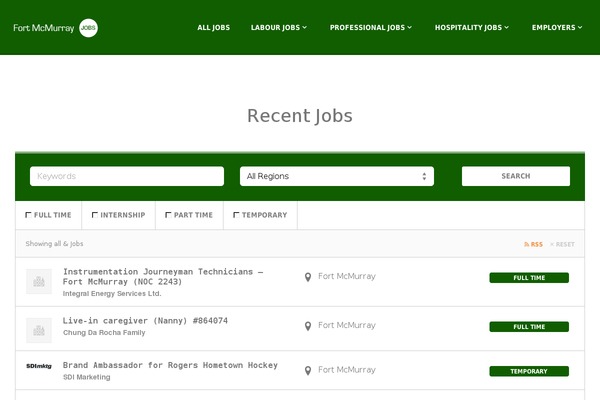The width and height of the screenshot is (600, 400).
Task: Click Integral Energy Services Ltd. company name
Action: [112, 294]
